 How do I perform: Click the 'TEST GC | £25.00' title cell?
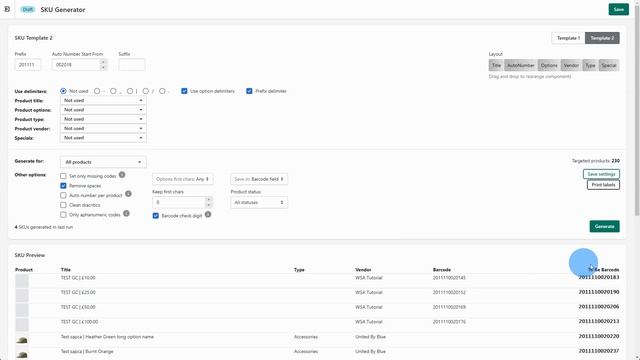point(78,292)
